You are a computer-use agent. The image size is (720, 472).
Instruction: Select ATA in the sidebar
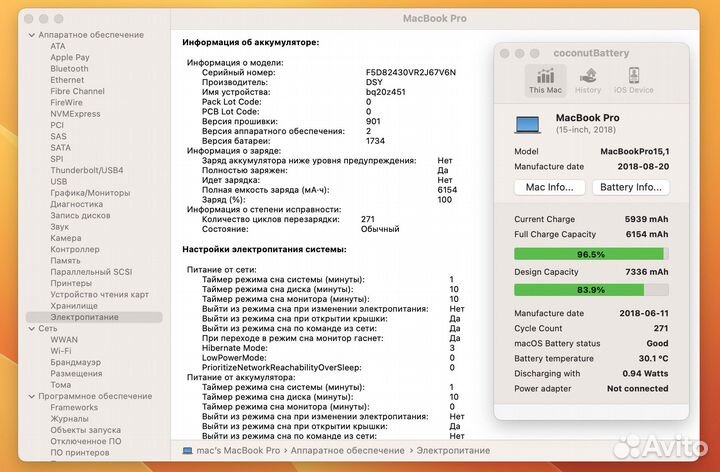(x=58, y=46)
